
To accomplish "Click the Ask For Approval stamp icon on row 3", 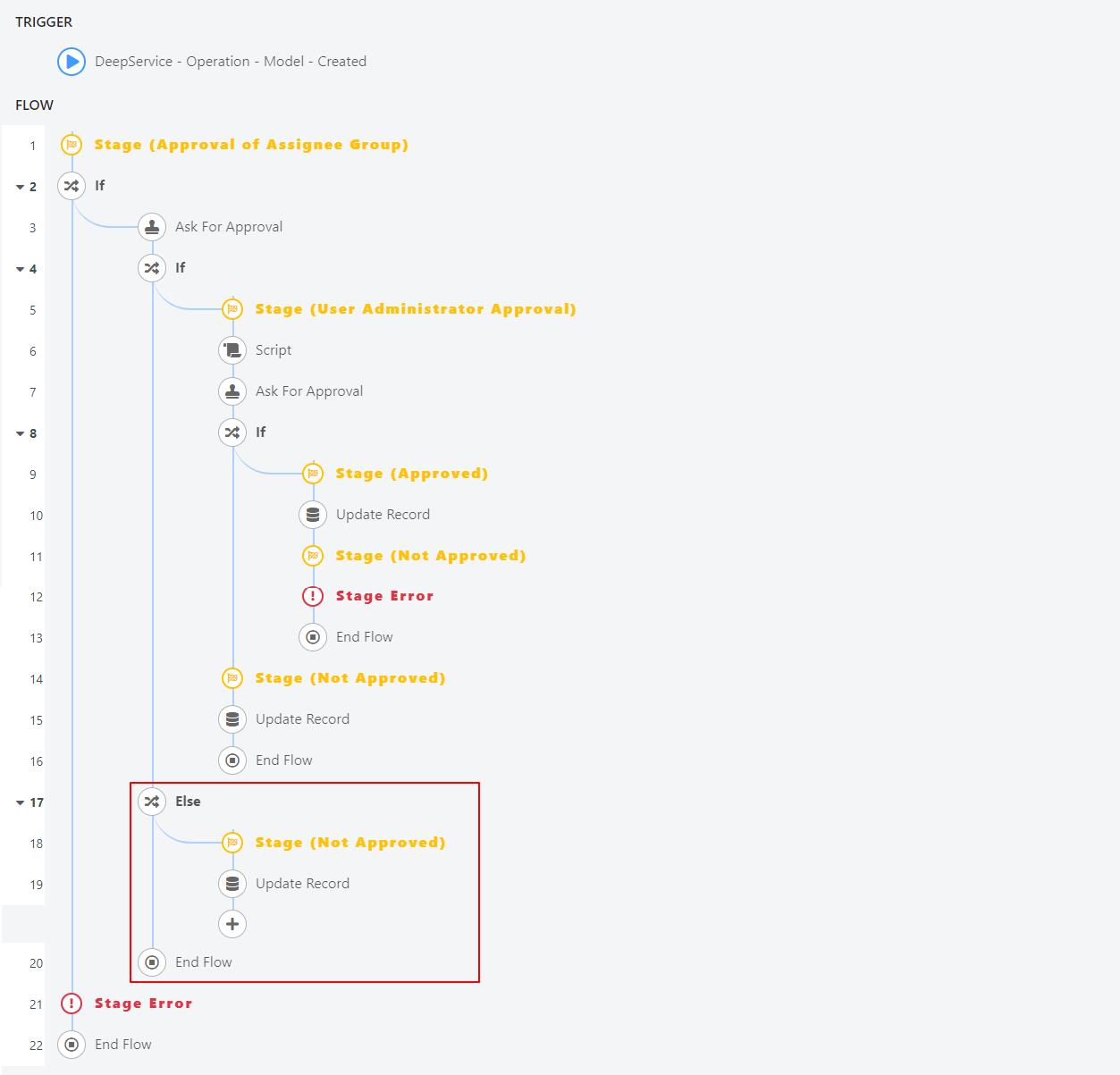I will click(152, 227).
